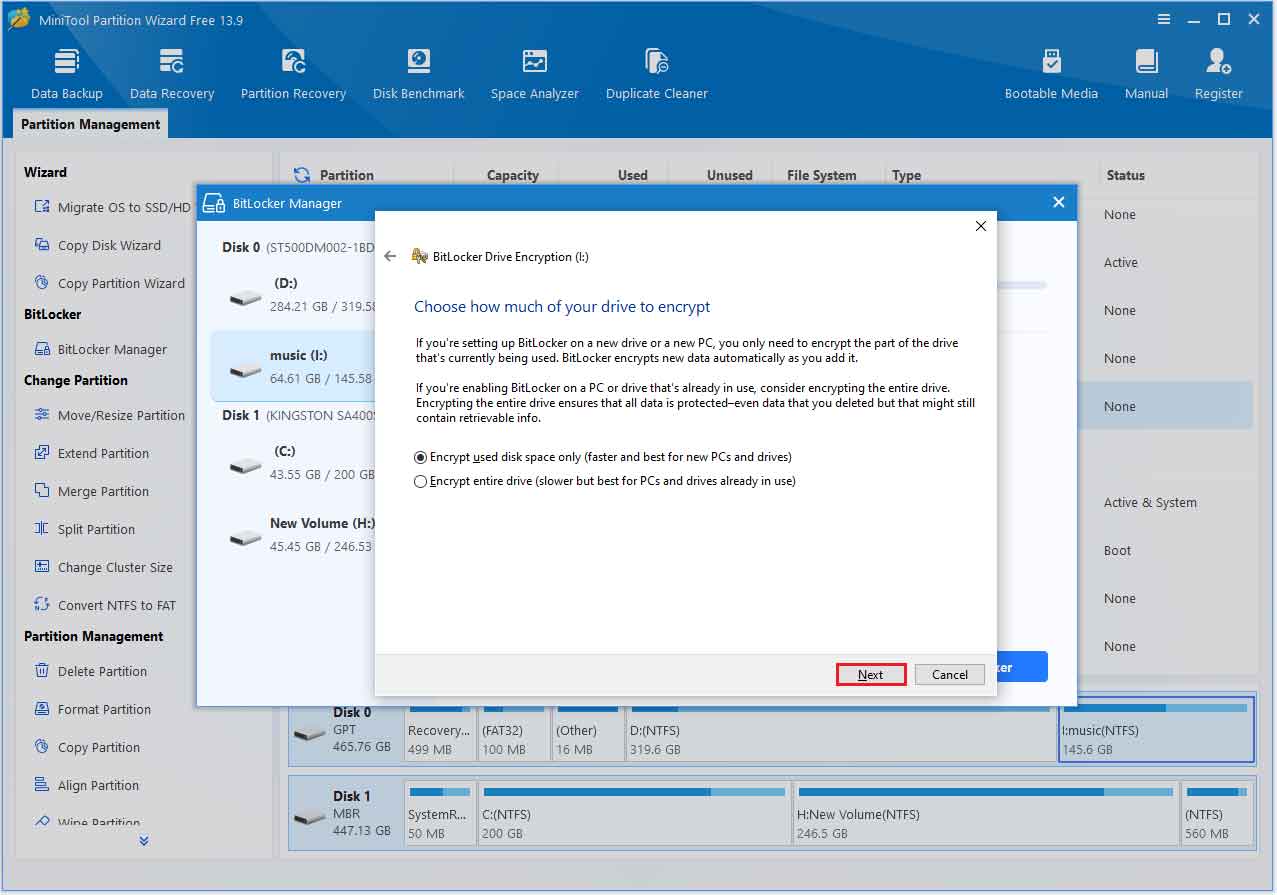Click the 'Boot' status cell
This screenshot has width=1277, height=895.
coord(1117,551)
